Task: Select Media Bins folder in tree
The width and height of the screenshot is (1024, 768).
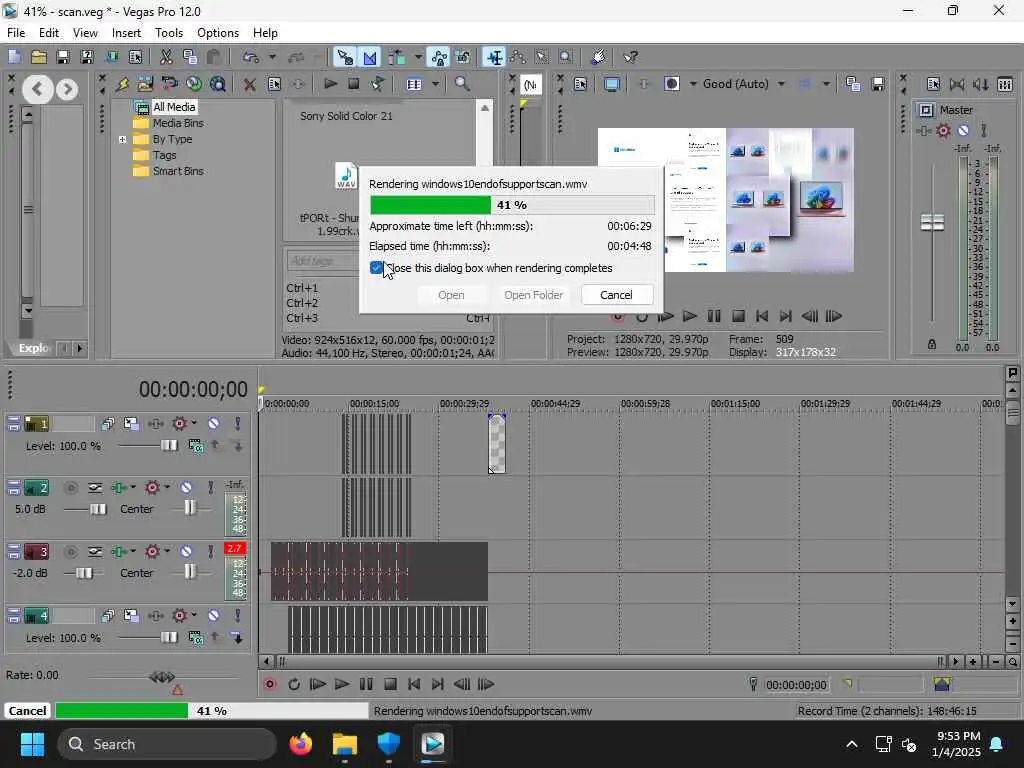Action: click(178, 123)
